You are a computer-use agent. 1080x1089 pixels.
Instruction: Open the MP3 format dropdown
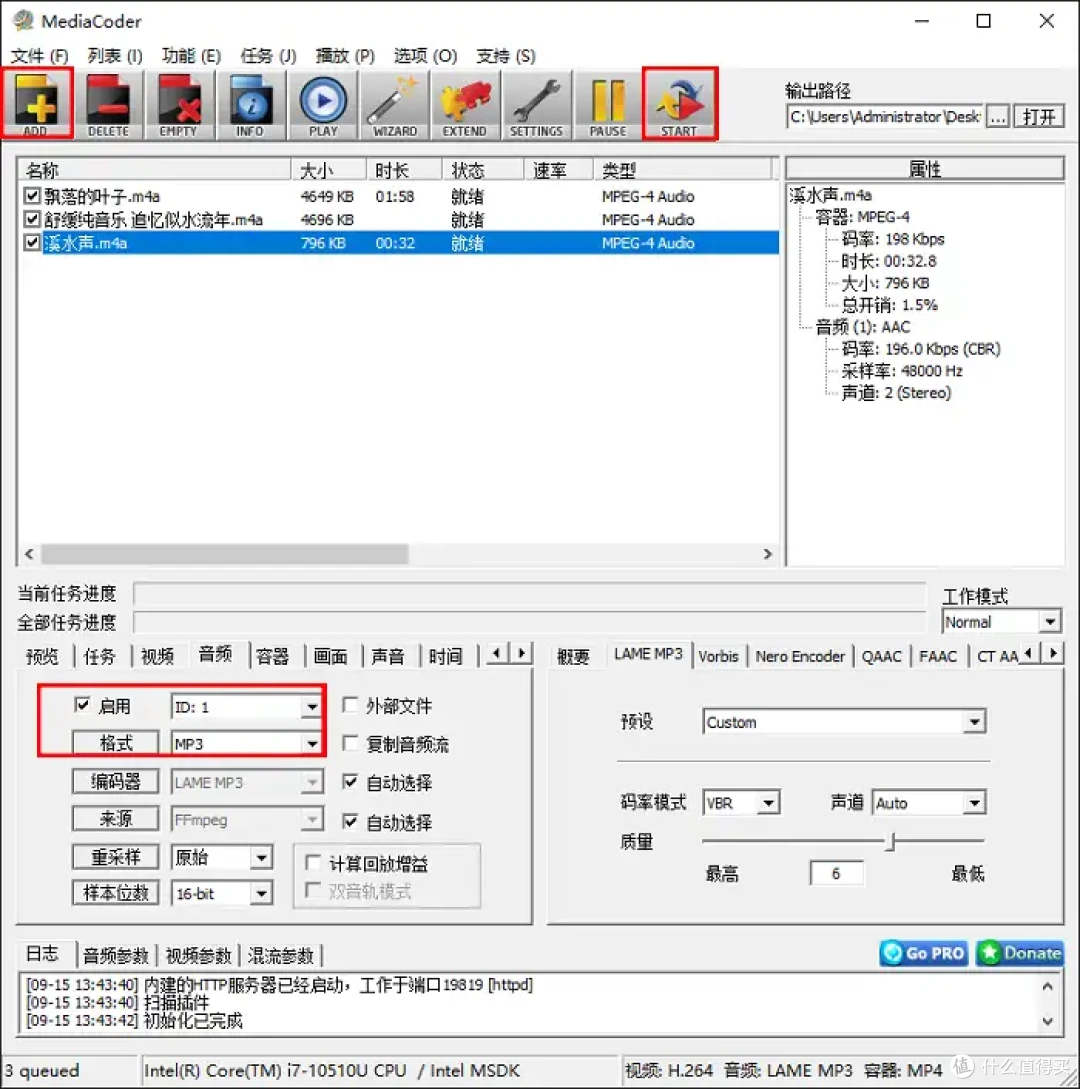pyautogui.click(x=247, y=744)
